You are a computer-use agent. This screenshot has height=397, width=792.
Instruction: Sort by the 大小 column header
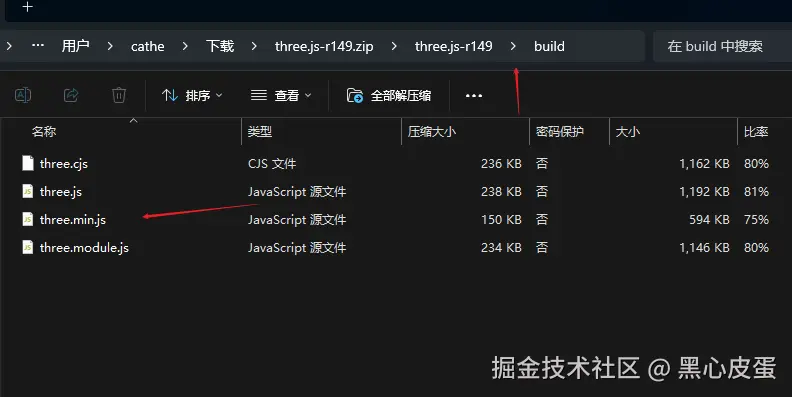pos(628,132)
